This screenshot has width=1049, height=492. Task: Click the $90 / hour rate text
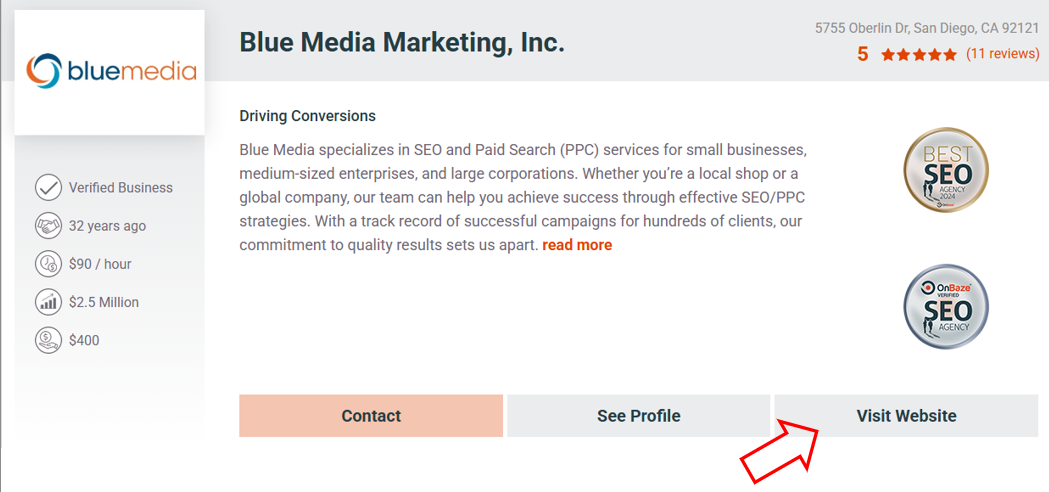pyautogui.click(x=100, y=264)
